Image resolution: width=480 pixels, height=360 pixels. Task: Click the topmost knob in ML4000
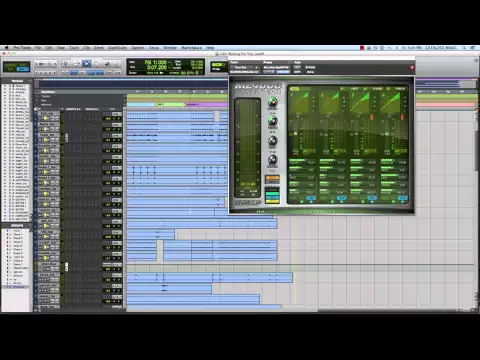coord(273,103)
